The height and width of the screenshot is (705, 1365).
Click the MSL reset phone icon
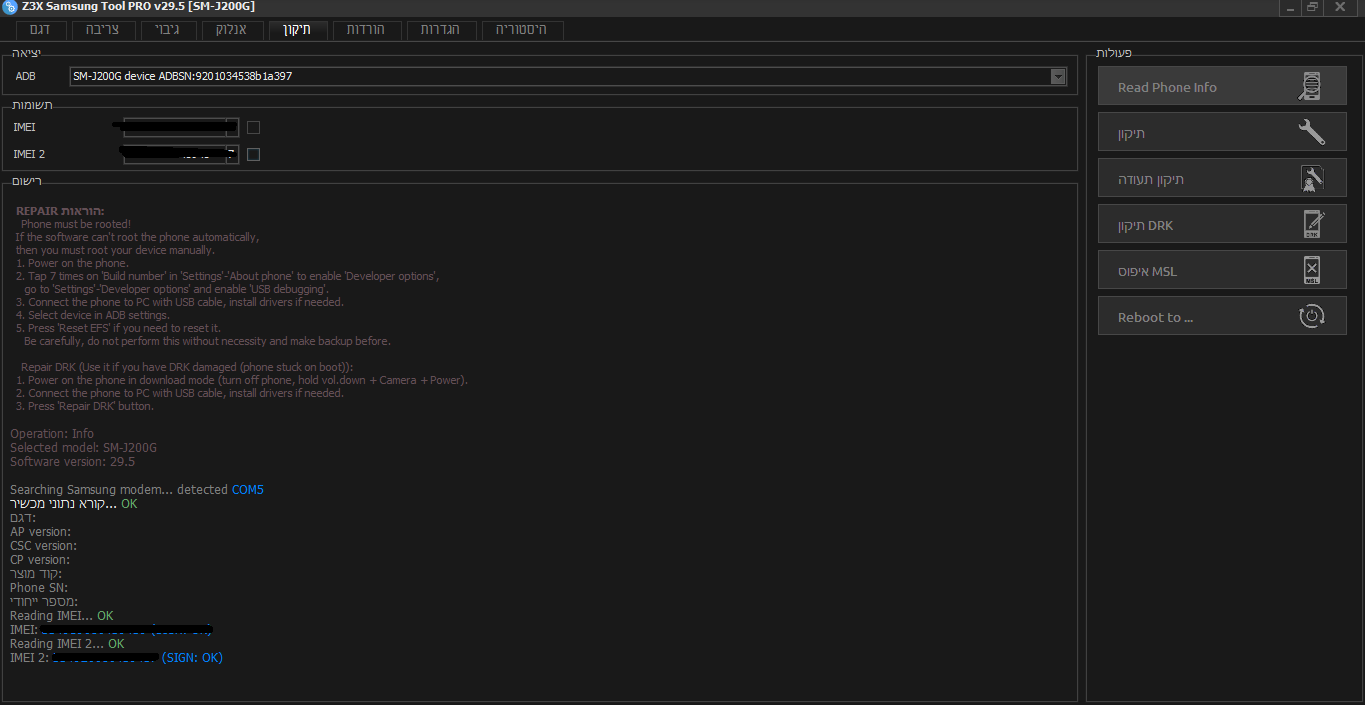tap(1312, 270)
